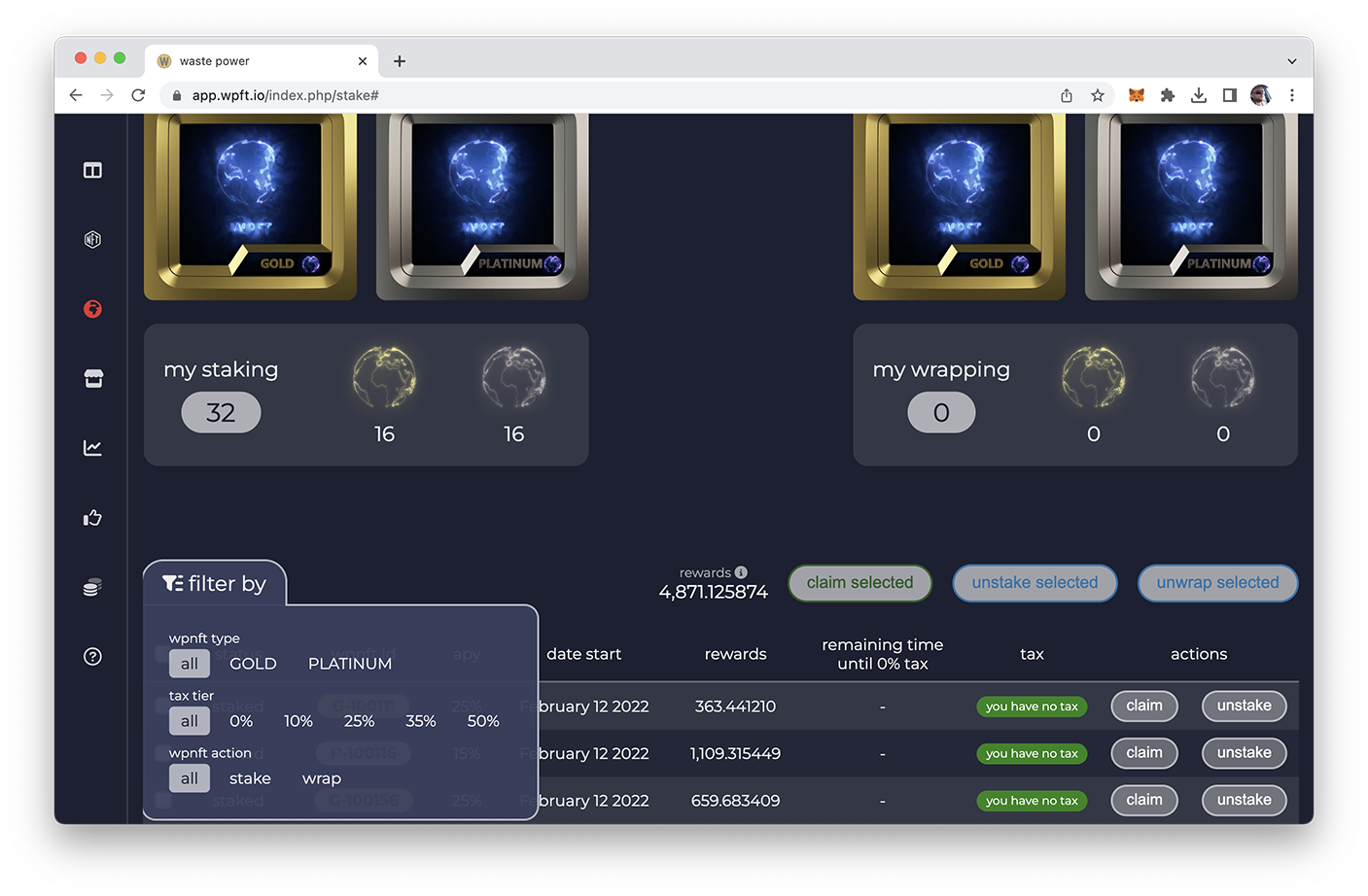Open the thumbs-up voting icon in sidebar
This screenshot has height=896, width=1368.
92,518
